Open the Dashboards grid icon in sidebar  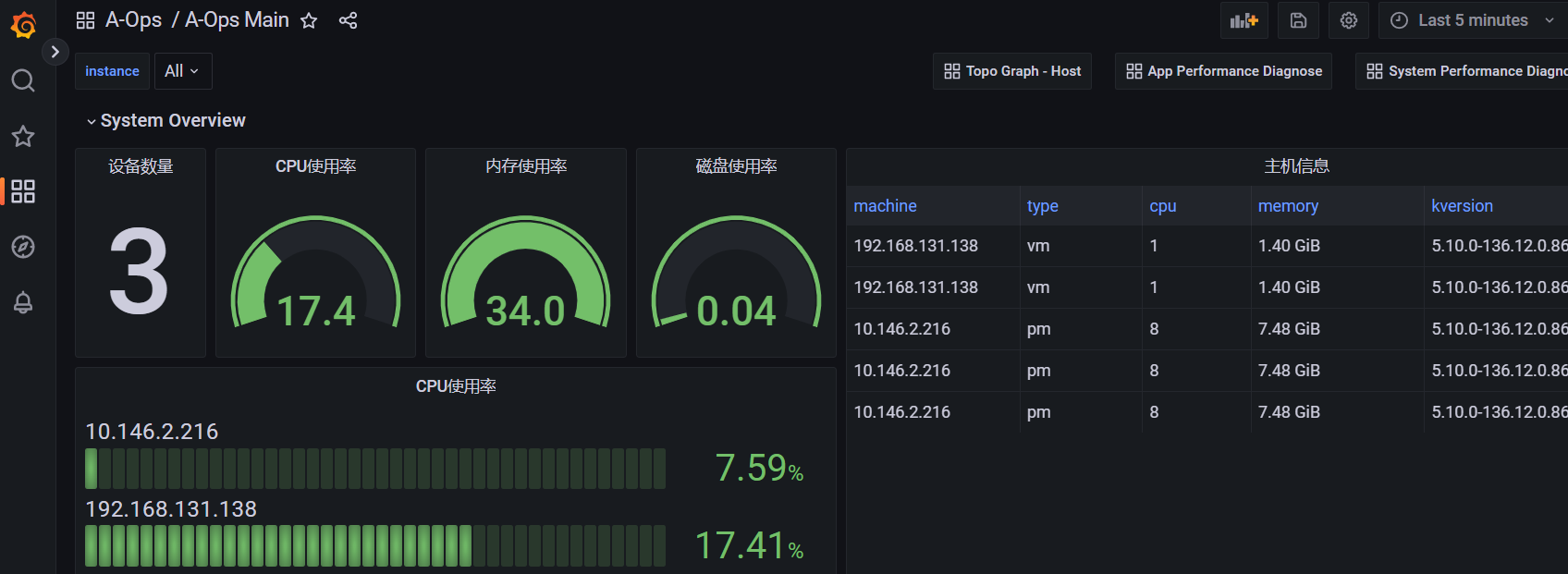(23, 191)
